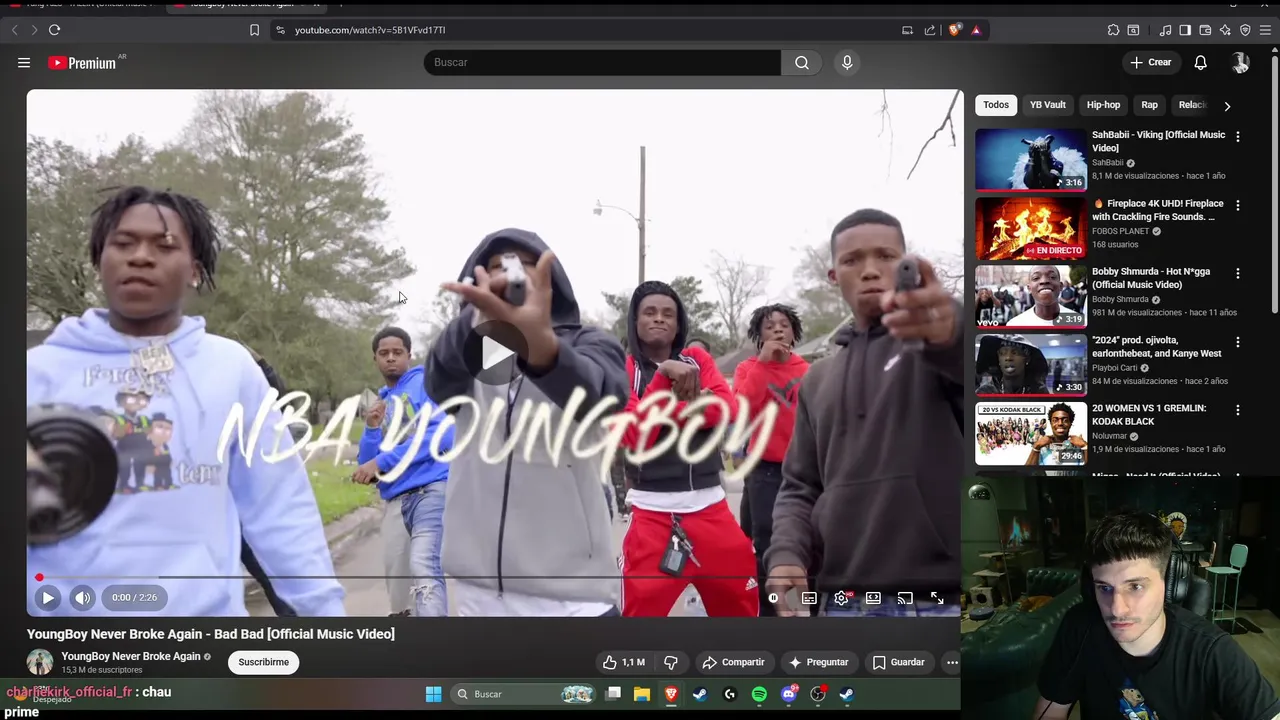This screenshot has height=720, width=1280.
Task: Save the video with Guardar
Action: tap(898, 662)
